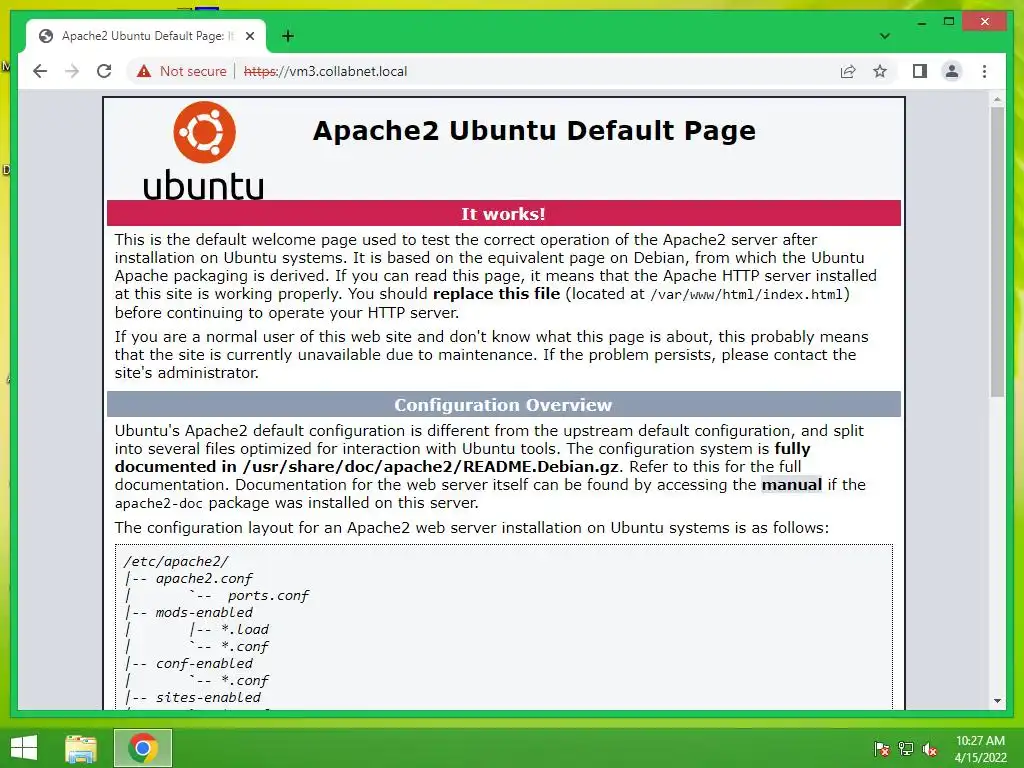Open a new tab with plus button
Image resolution: width=1024 pixels, height=768 pixels.
pos(287,36)
